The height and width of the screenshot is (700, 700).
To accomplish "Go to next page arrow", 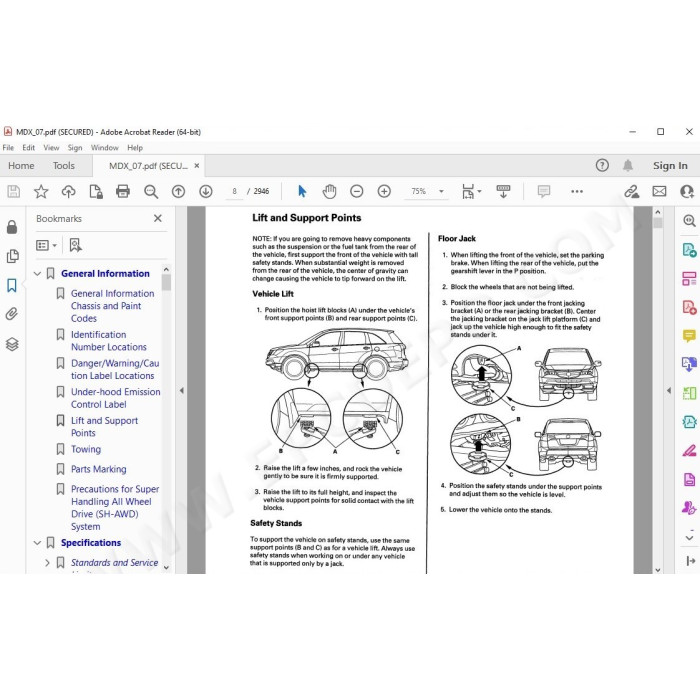I will (206, 192).
